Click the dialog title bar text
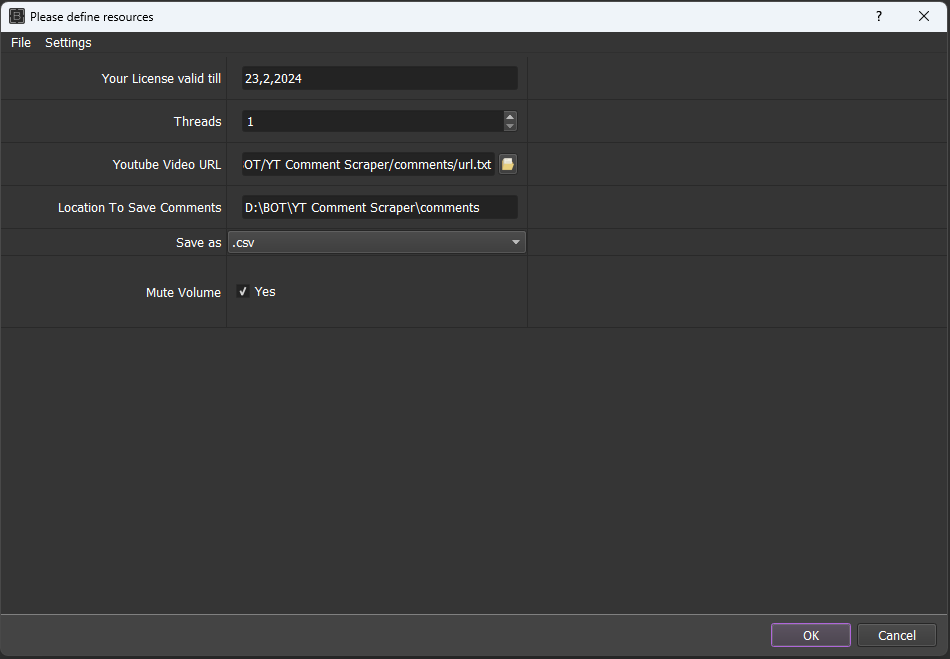This screenshot has height=659, width=950. pos(92,17)
